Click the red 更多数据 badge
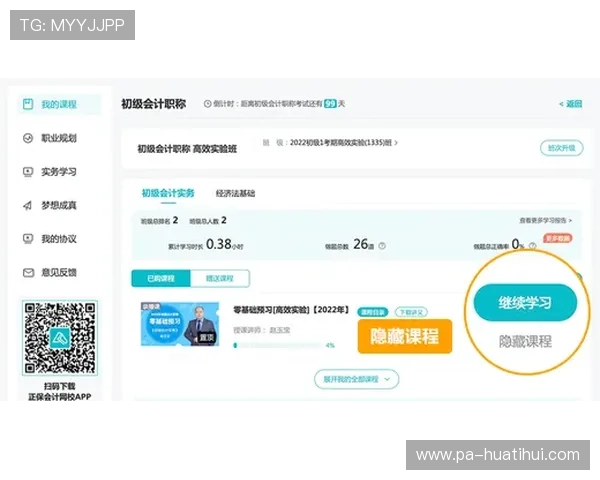600x480 pixels. pyautogui.click(x=558, y=238)
